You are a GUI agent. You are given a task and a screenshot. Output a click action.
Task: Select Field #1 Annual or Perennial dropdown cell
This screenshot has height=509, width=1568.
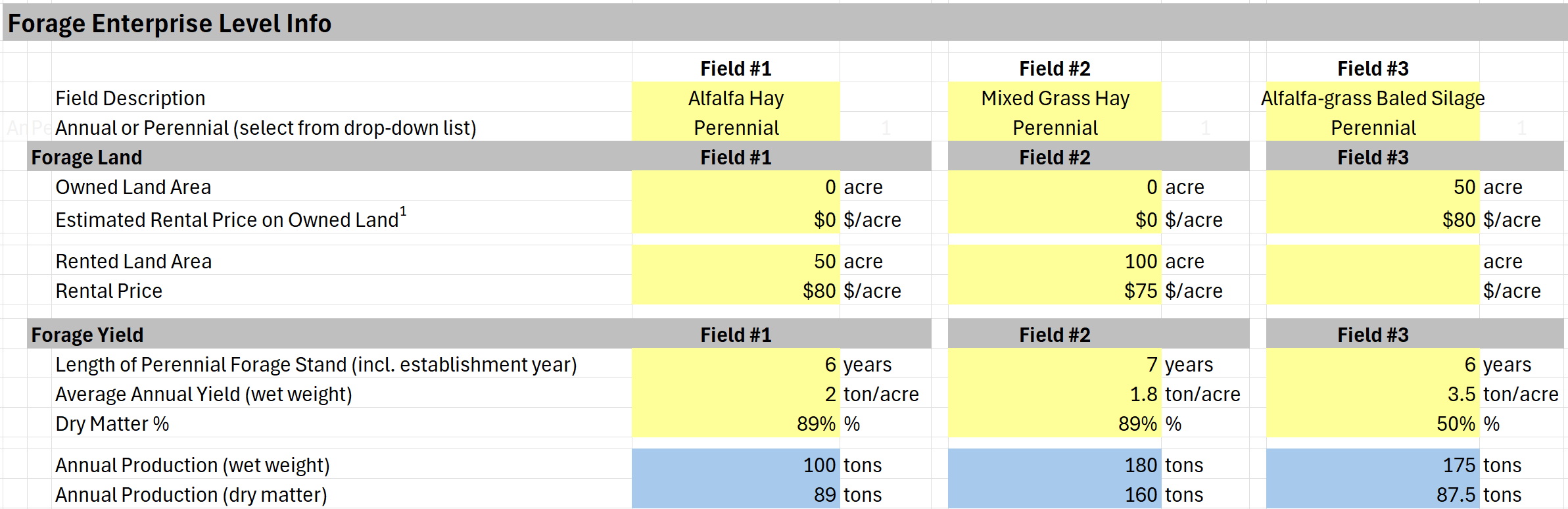click(736, 128)
